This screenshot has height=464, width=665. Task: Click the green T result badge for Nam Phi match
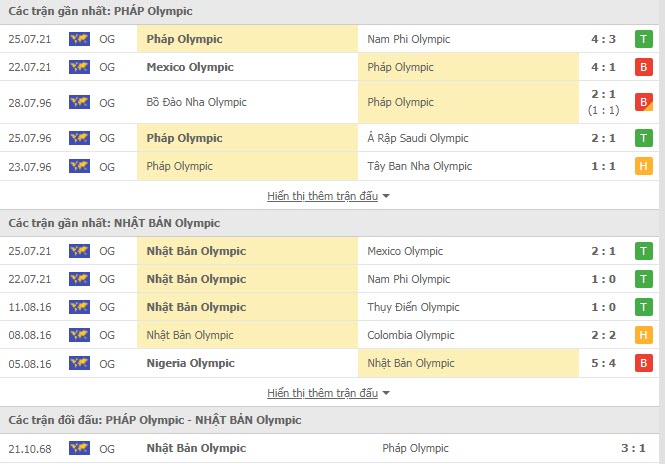[645, 39]
